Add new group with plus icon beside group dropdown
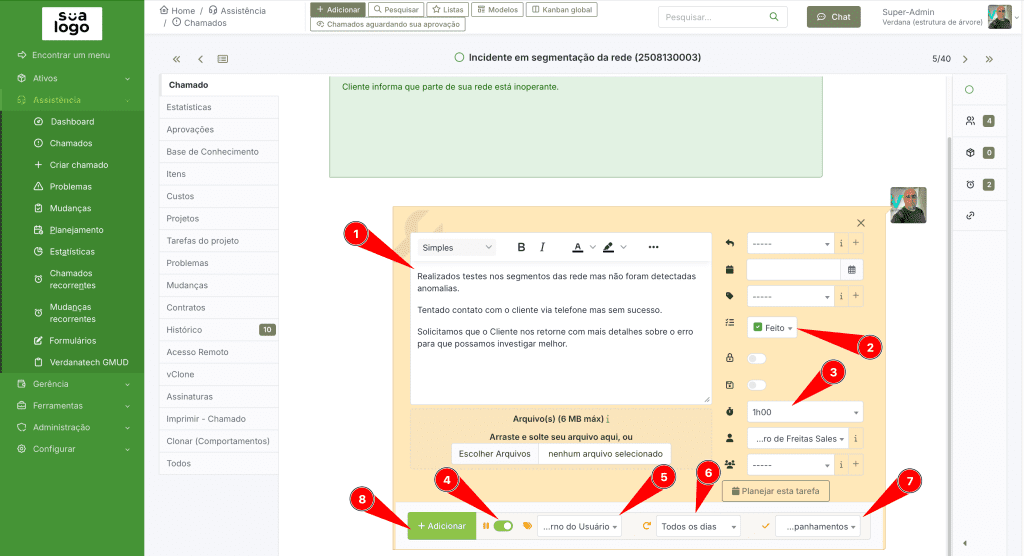The image size is (1024, 556). [856, 465]
